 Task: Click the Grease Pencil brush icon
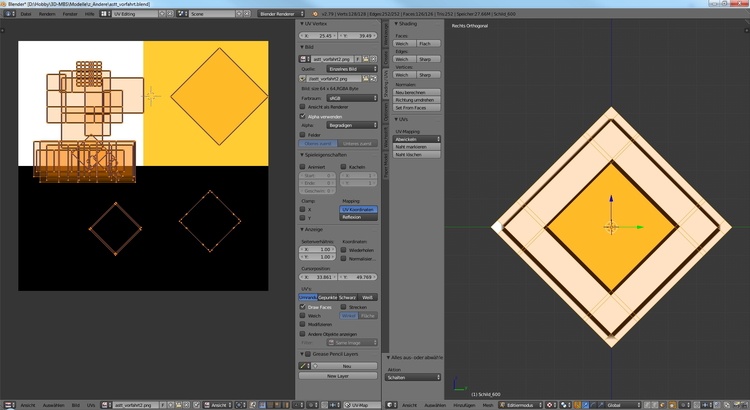(305, 365)
